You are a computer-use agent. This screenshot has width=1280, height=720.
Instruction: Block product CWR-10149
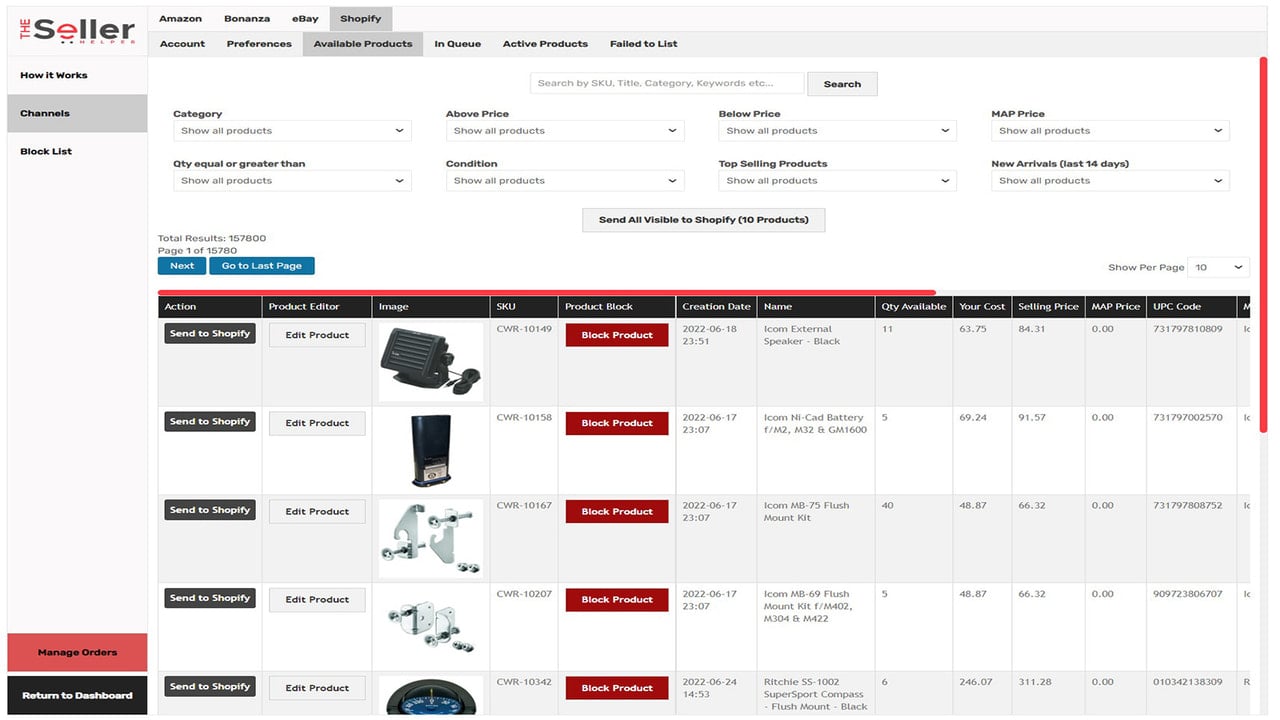[x=617, y=335]
